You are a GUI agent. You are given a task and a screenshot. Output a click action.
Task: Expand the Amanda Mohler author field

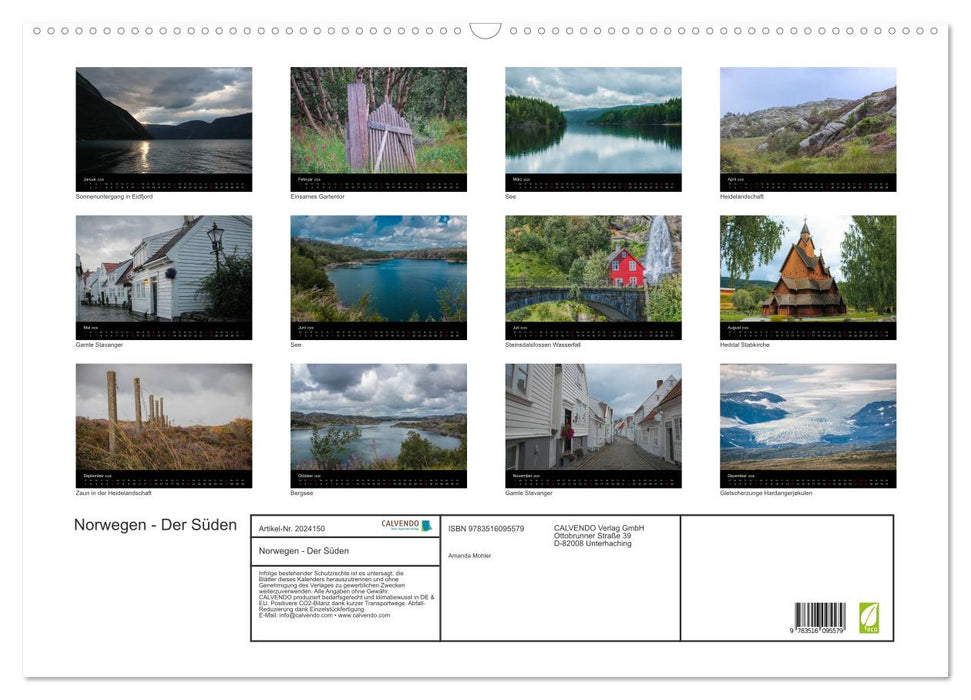tap(469, 555)
